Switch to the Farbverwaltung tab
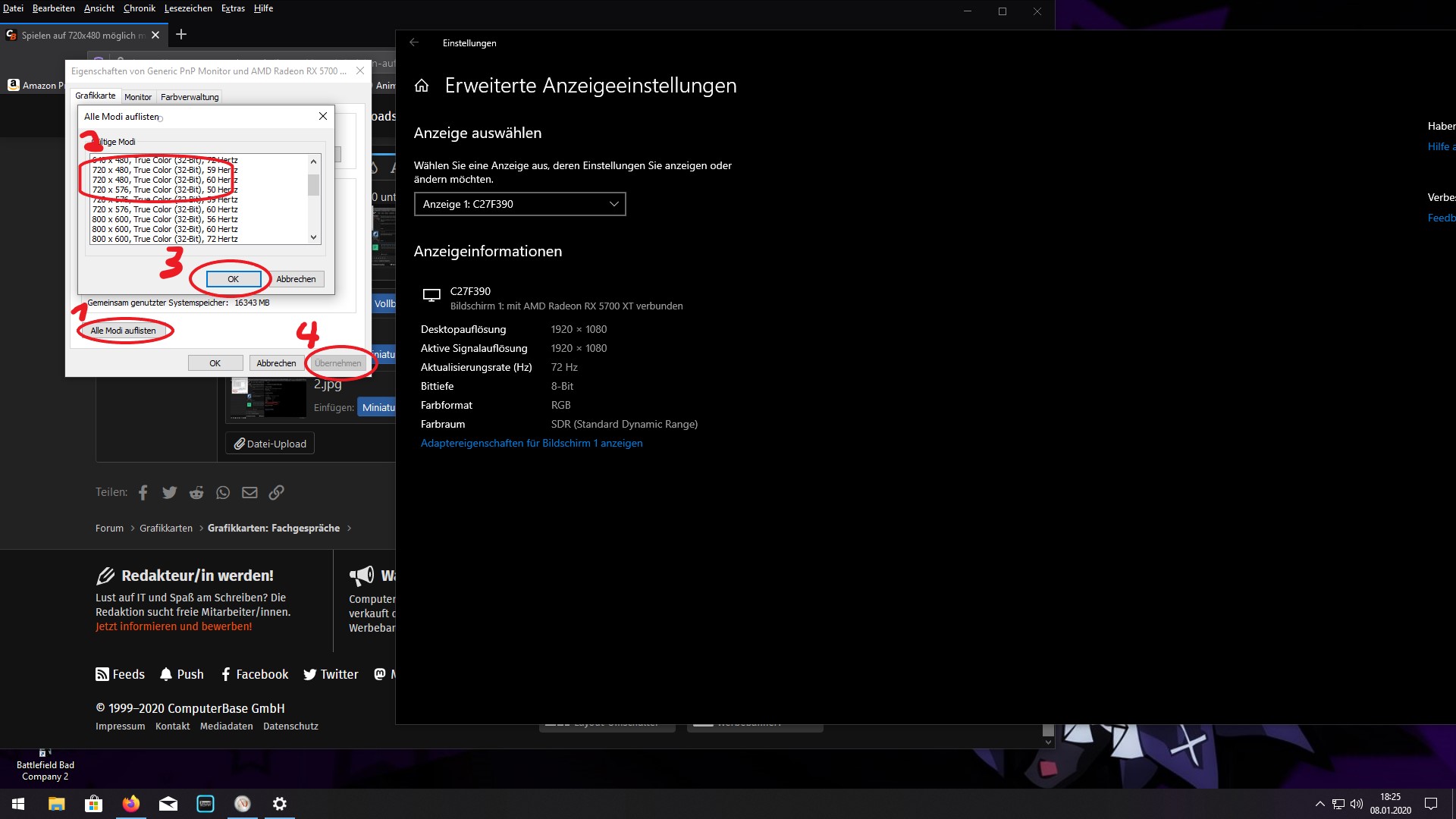The height and width of the screenshot is (819, 1456). [x=190, y=97]
